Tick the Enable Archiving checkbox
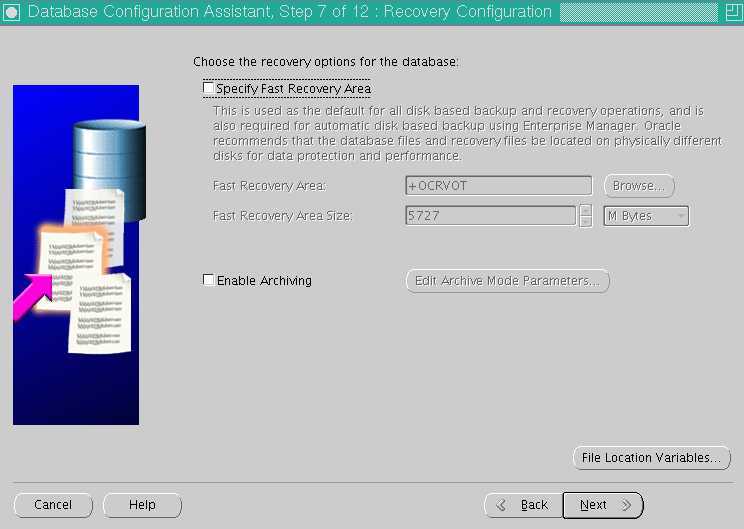The height and width of the screenshot is (529, 744). tap(208, 280)
